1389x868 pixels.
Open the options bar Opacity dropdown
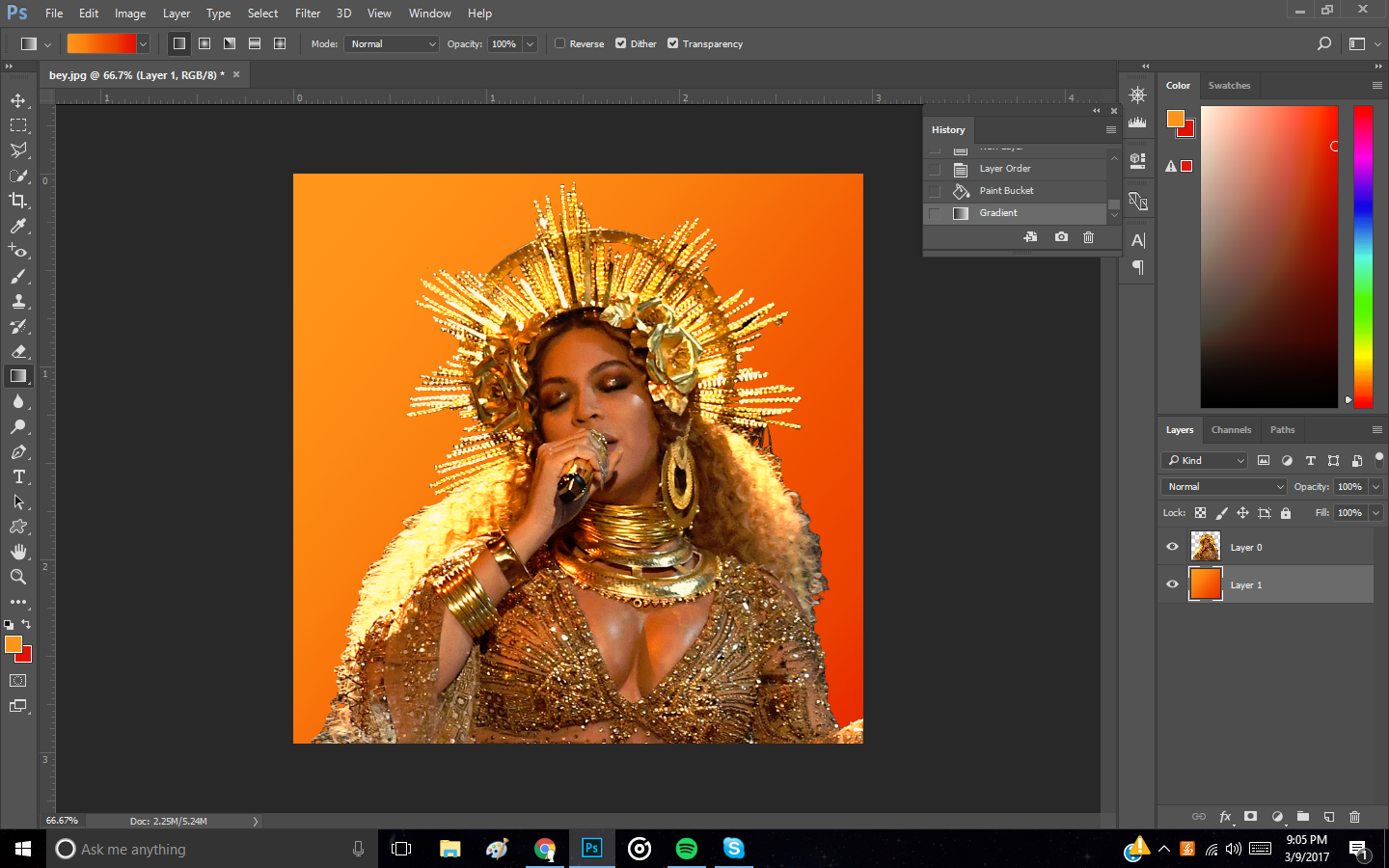coord(530,43)
